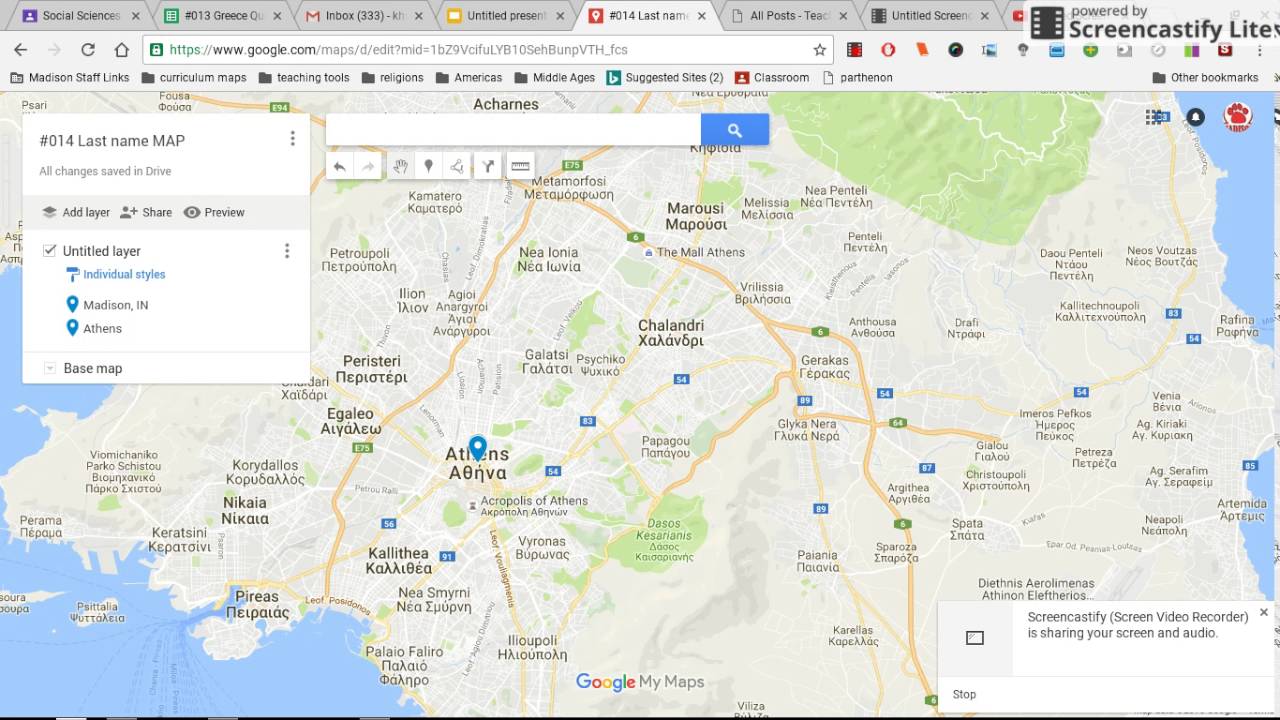
Task: Open map options three-dot menu beside title
Action: coord(292,139)
